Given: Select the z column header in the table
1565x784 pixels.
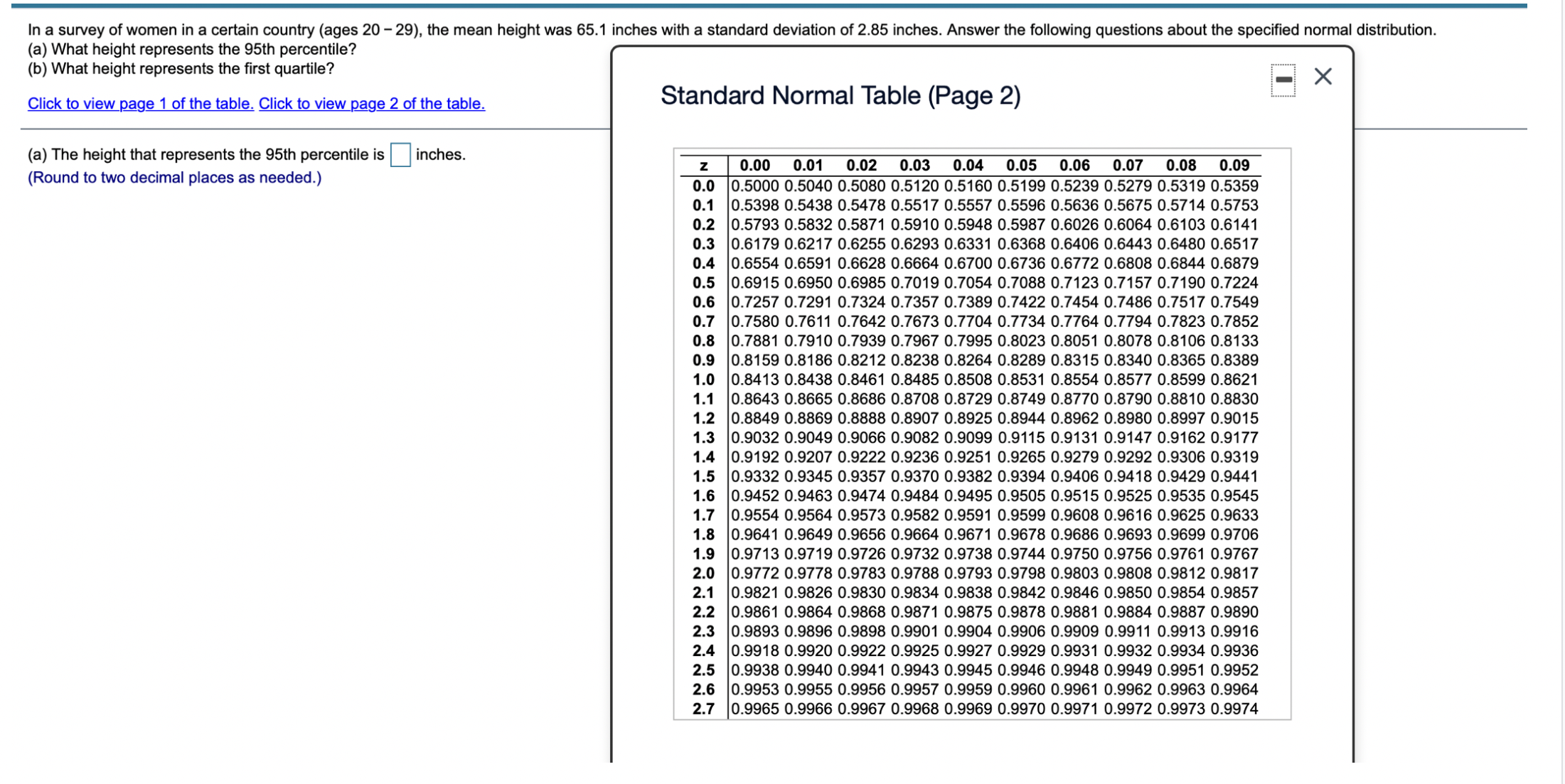Looking at the screenshot, I should coord(703,165).
